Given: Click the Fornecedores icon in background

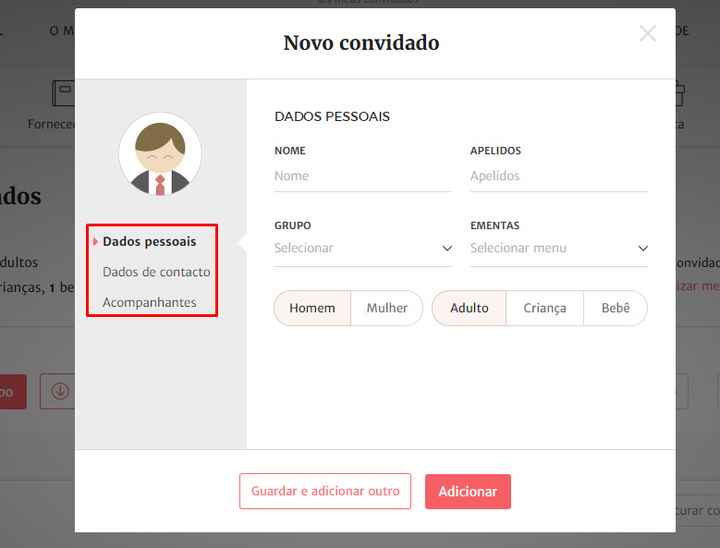Looking at the screenshot, I should point(63,93).
